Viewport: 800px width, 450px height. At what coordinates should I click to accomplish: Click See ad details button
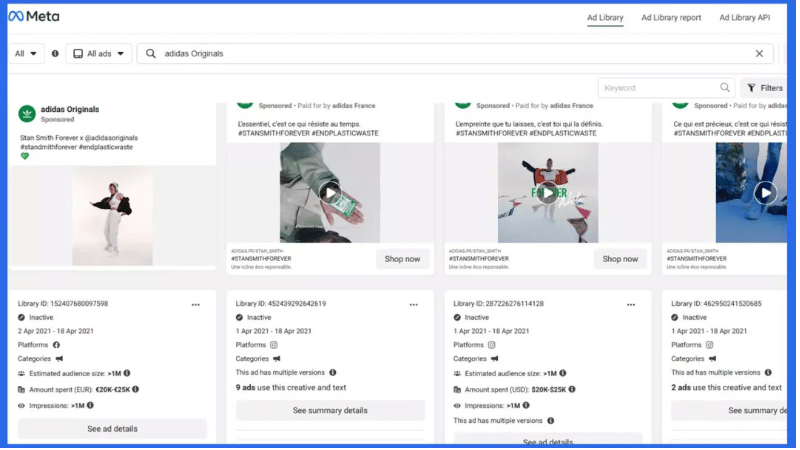112,428
